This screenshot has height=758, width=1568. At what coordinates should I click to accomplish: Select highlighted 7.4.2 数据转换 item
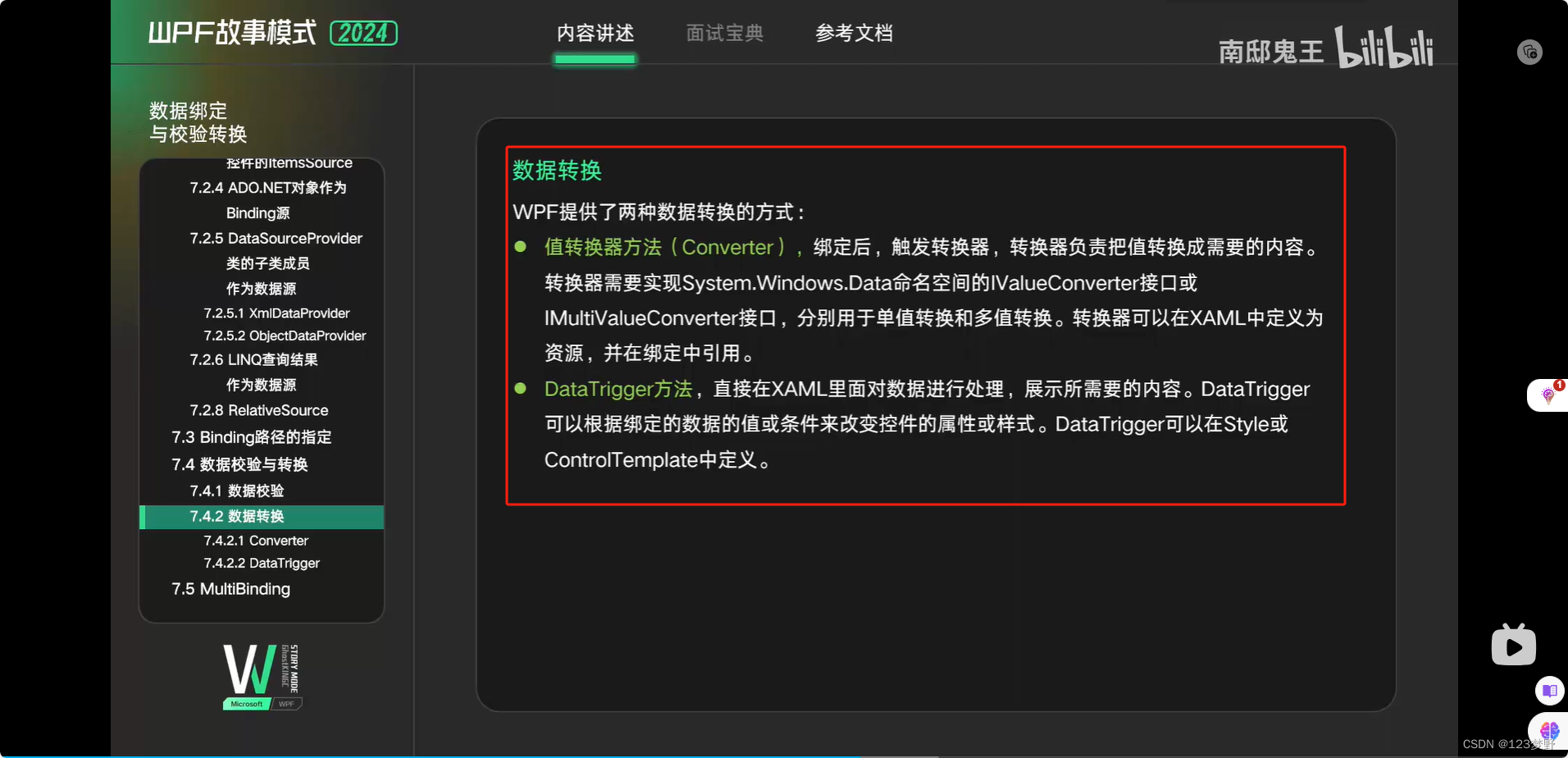(x=262, y=517)
